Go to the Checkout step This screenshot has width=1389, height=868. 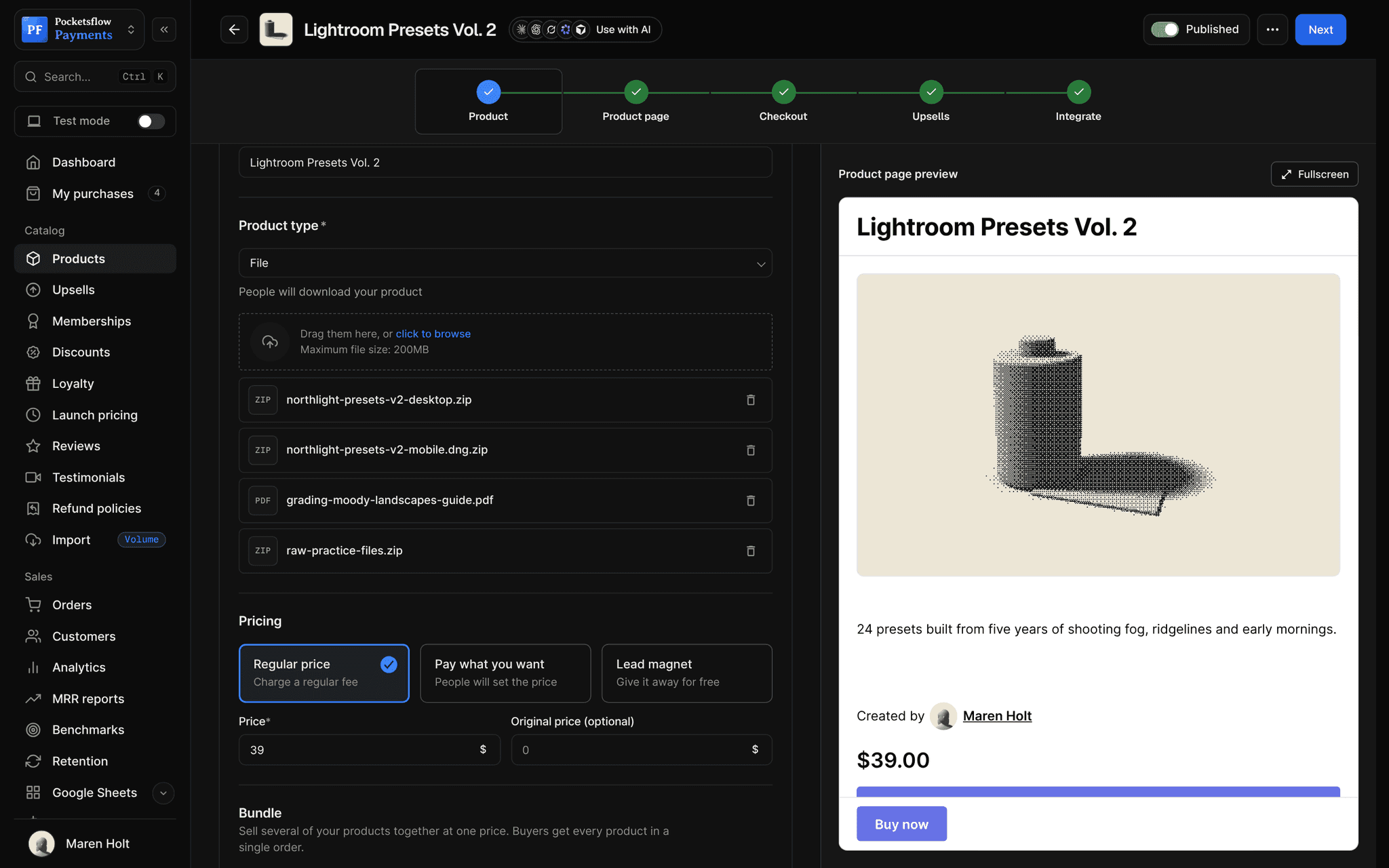point(783,102)
